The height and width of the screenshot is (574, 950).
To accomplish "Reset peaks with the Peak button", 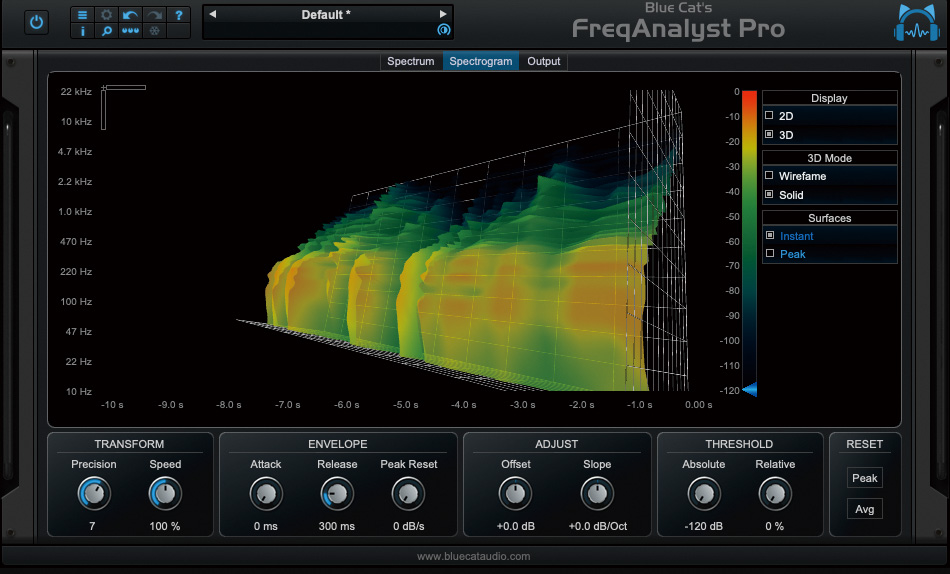I will 865,478.
